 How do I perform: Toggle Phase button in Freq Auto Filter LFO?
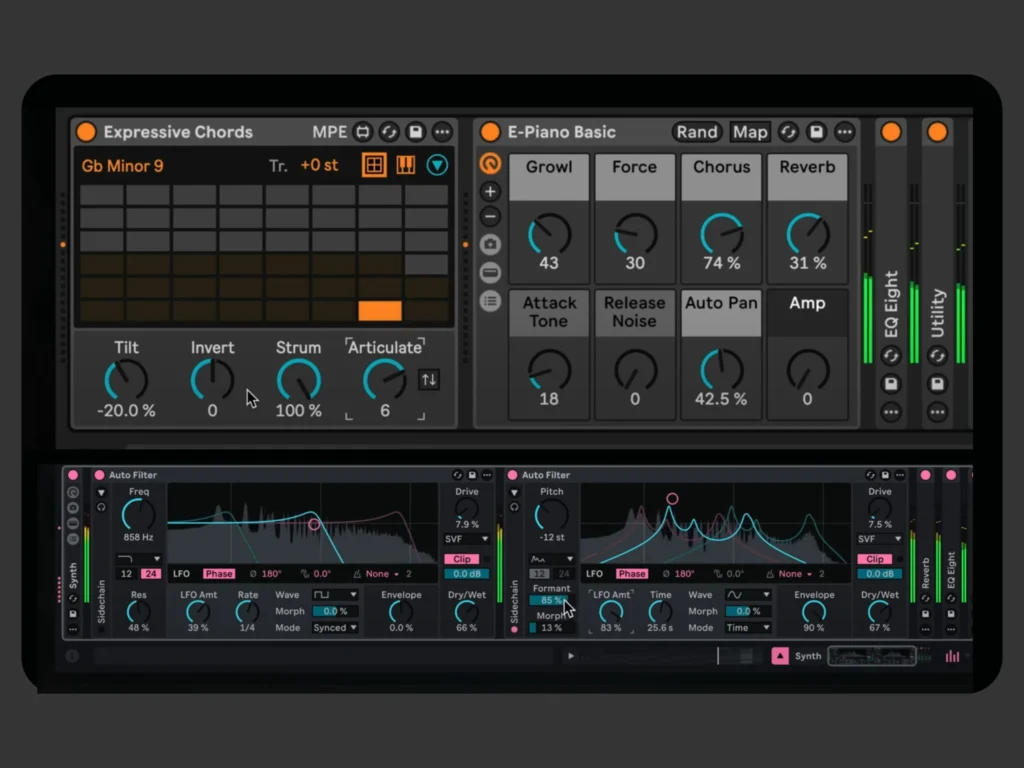pos(219,573)
